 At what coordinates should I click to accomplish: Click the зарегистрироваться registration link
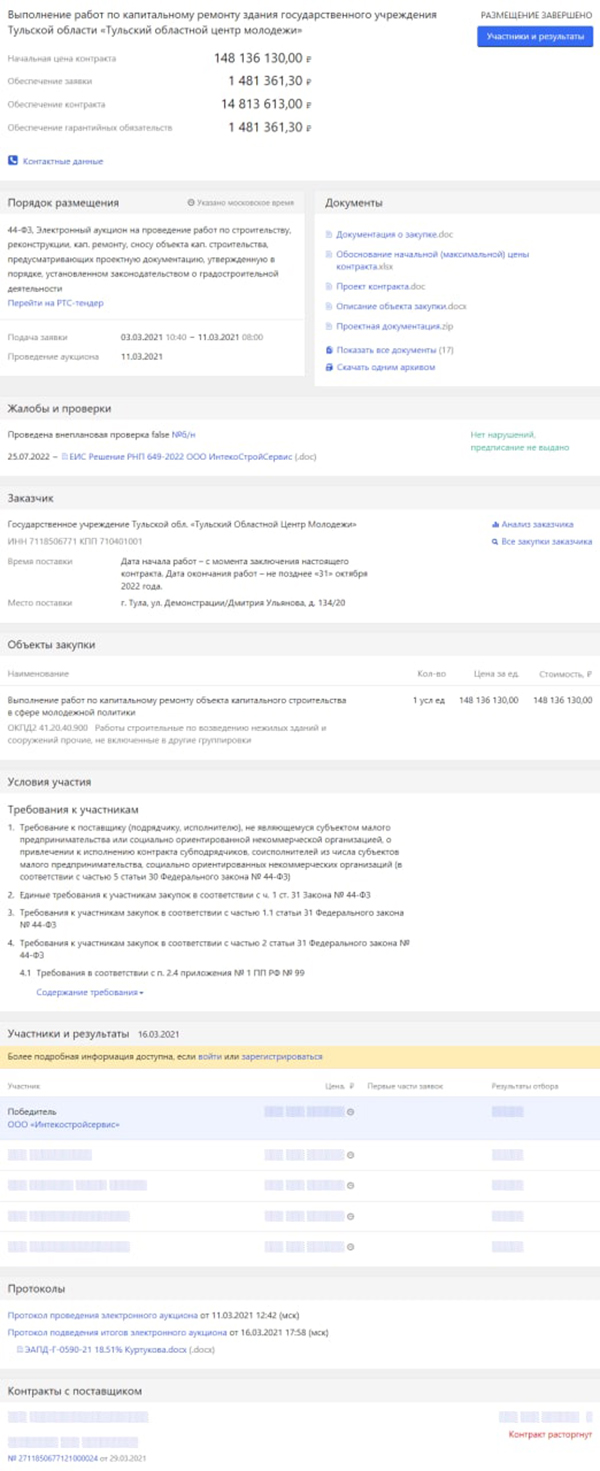282,1056
